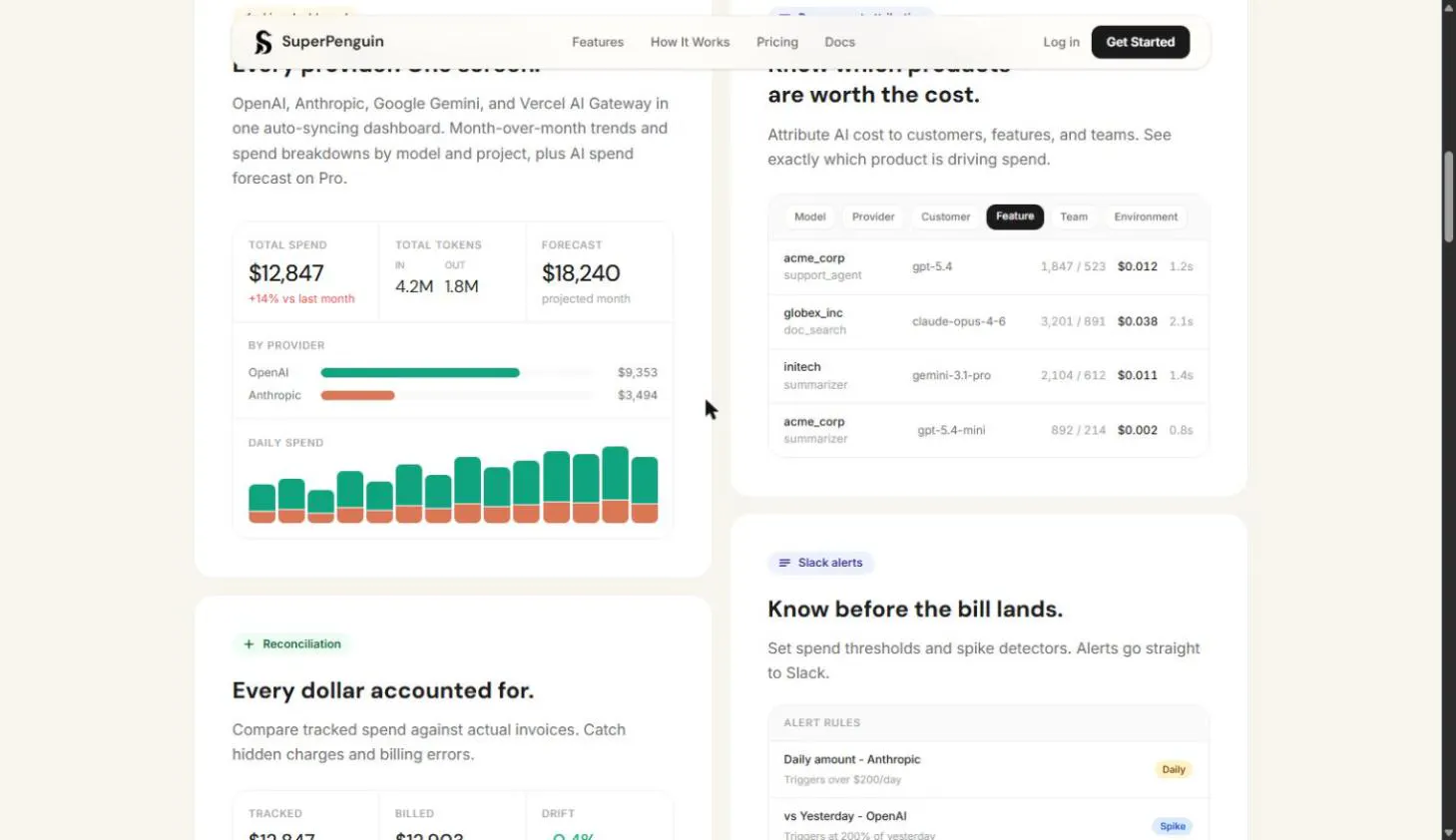This screenshot has width=1456, height=840.
Task: Click the $0.002 cost value
Action: 1138,431
